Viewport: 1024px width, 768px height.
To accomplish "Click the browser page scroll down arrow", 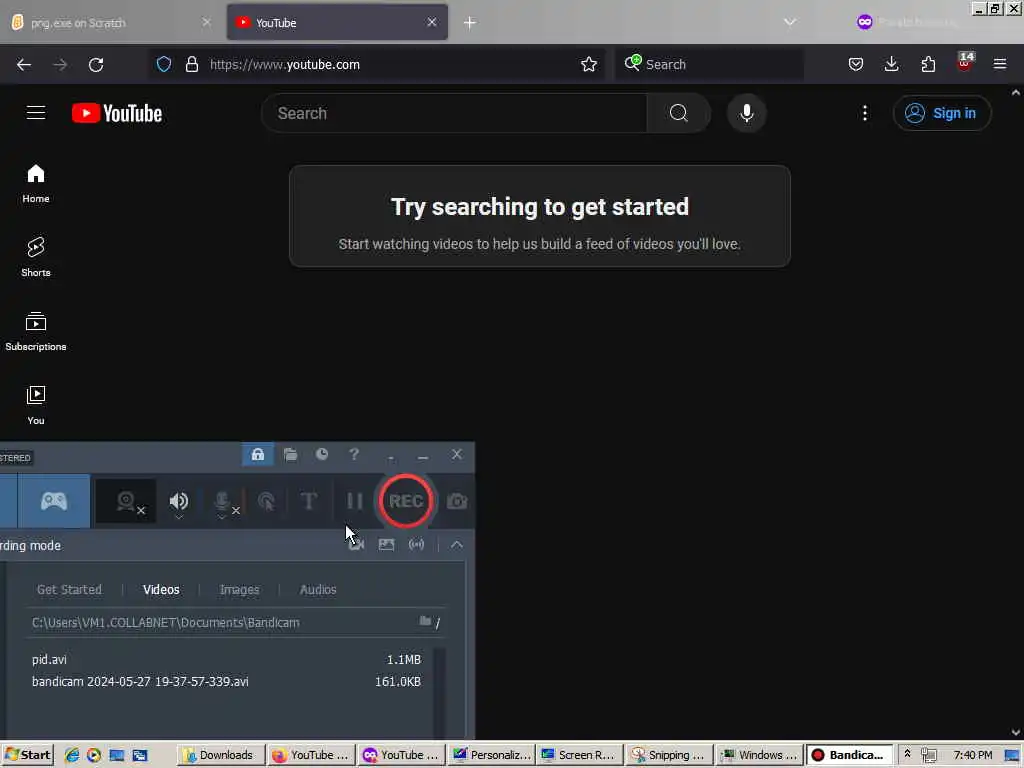I will (1016, 732).
